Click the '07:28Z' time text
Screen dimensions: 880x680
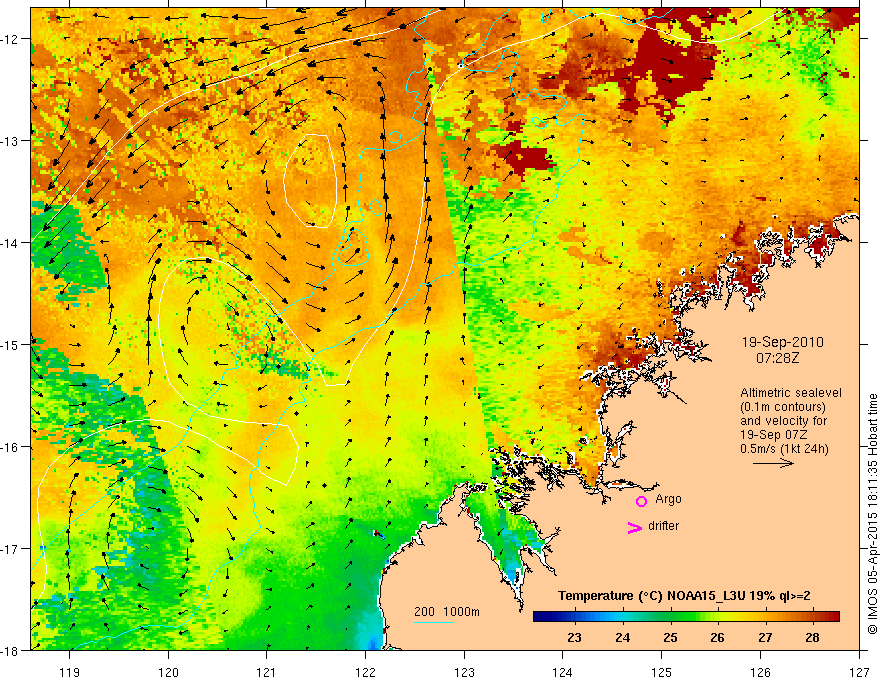777,358
